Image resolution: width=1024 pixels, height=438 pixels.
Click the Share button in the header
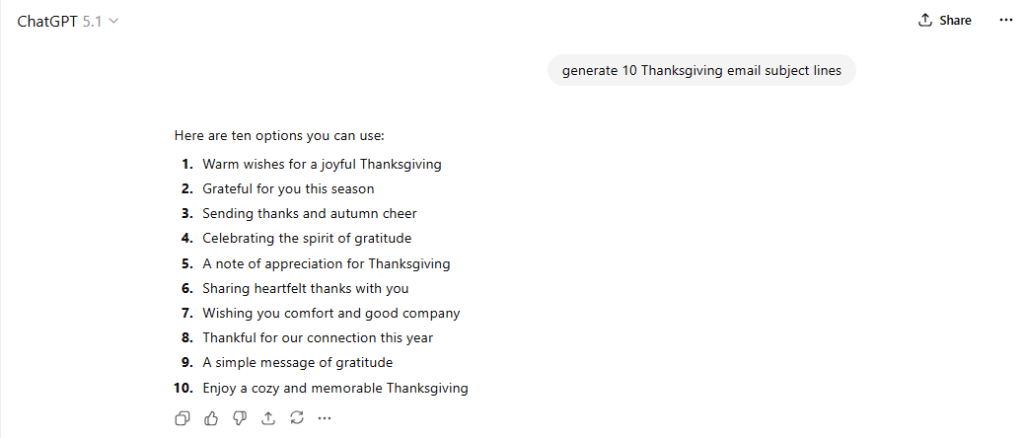(945, 20)
